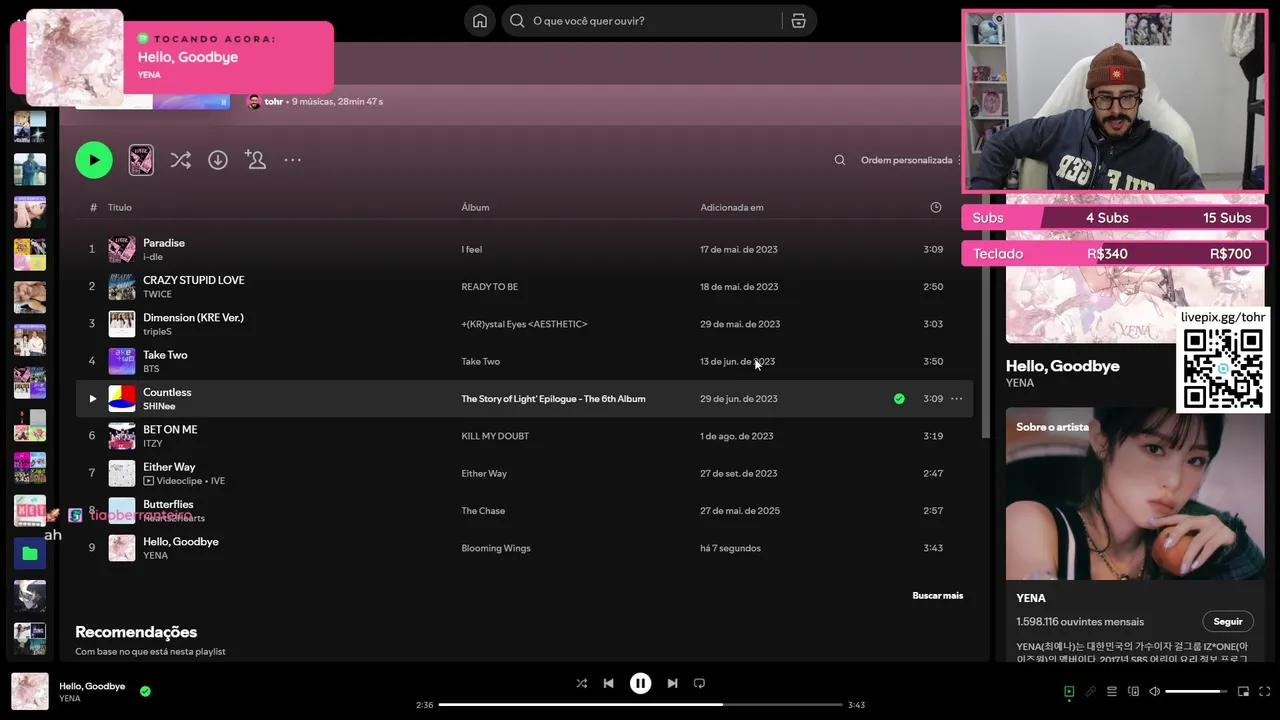Open Hello, Goodbye title in right panel

[x=1062, y=366]
